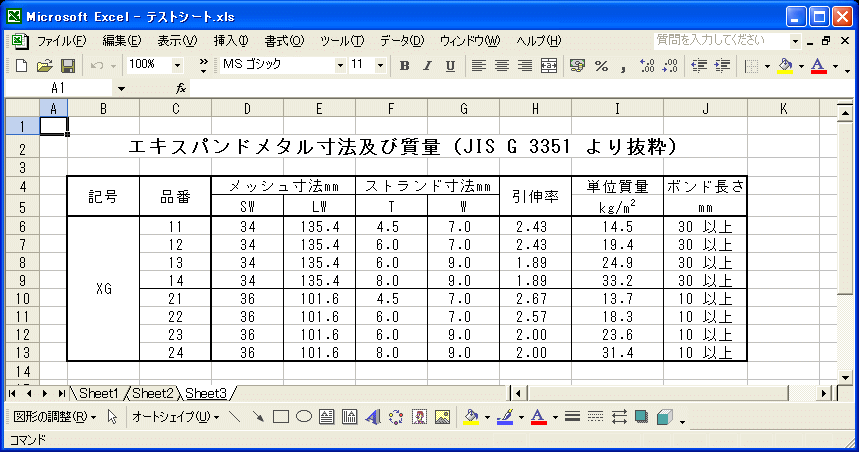Click the Save icon in the toolbar
The width and height of the screenshot is (859, 452).
pos(68,66)
